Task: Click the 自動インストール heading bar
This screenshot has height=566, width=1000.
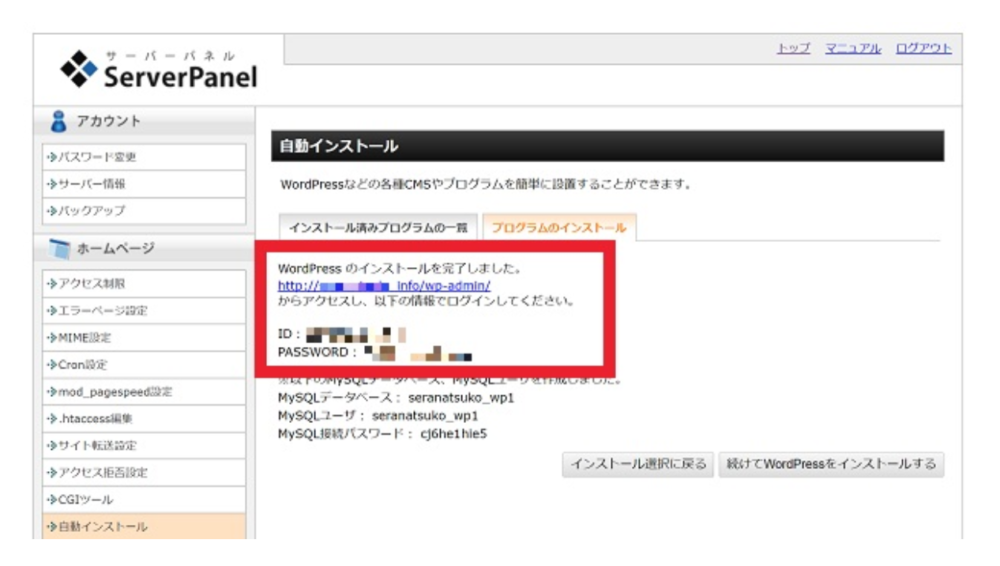Action: tap(607, 146)
